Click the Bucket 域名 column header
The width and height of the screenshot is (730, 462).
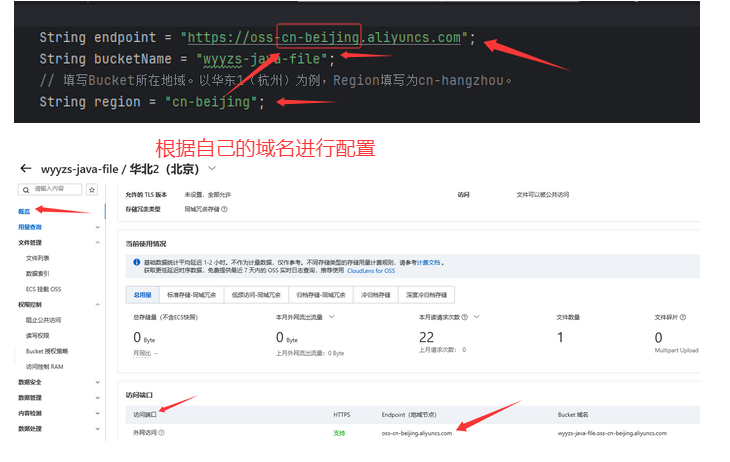pos(573,414)
